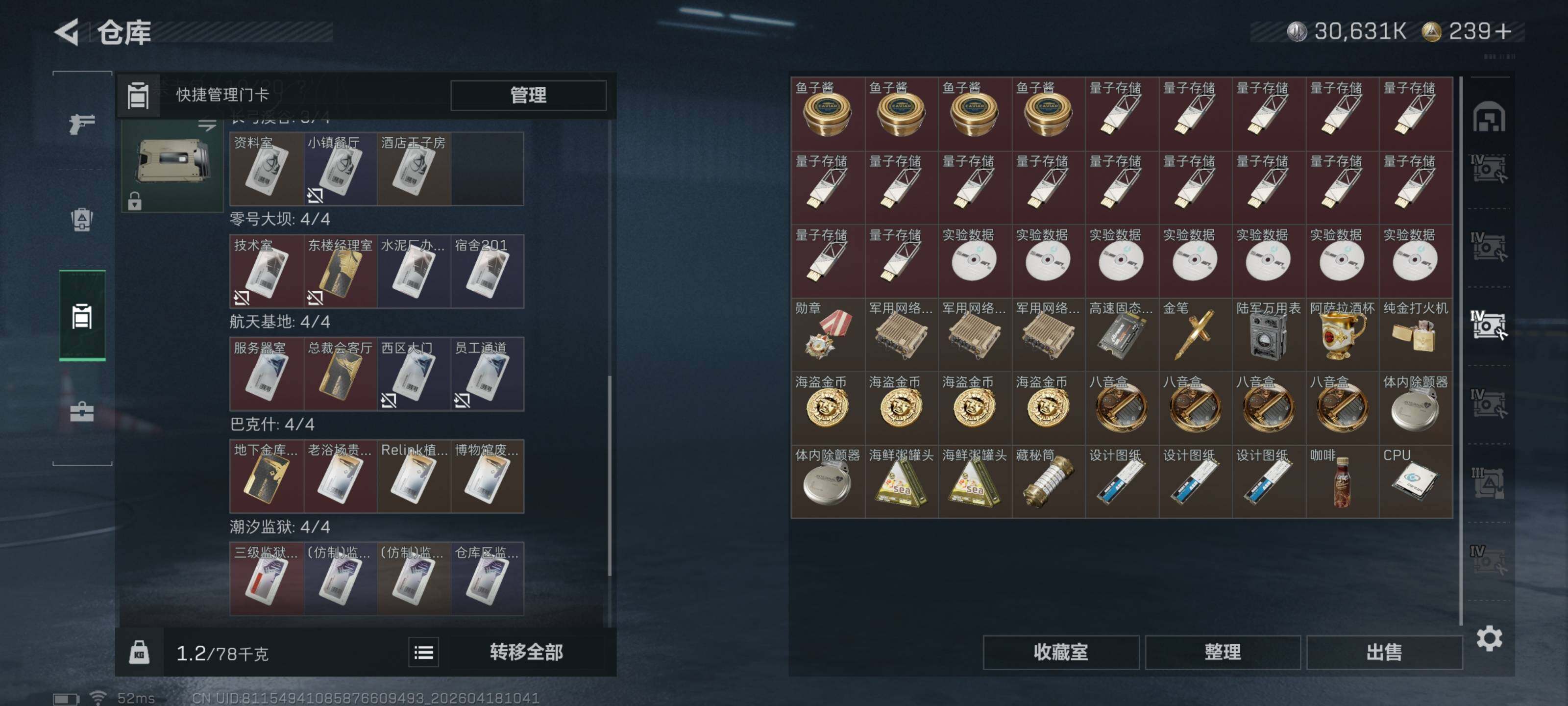Image resolution: width=1568 pixels, height=706 pixels.
Task: Switch to the level III stash tab
Action: 1489,483
